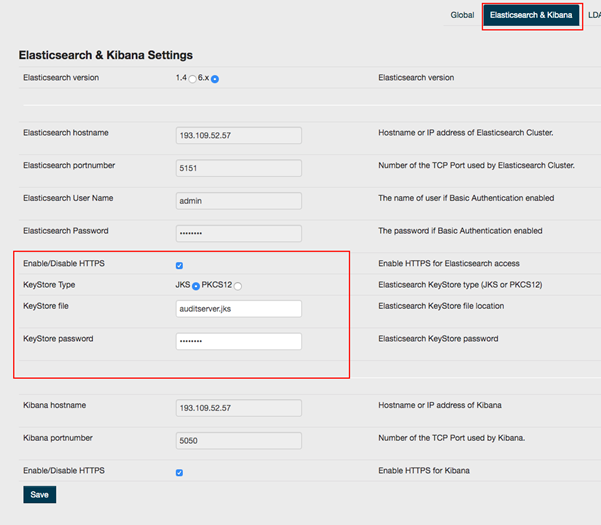Edit the KeyStore file field auditserver.jks
Screen dimensions: 601x525
238,308
